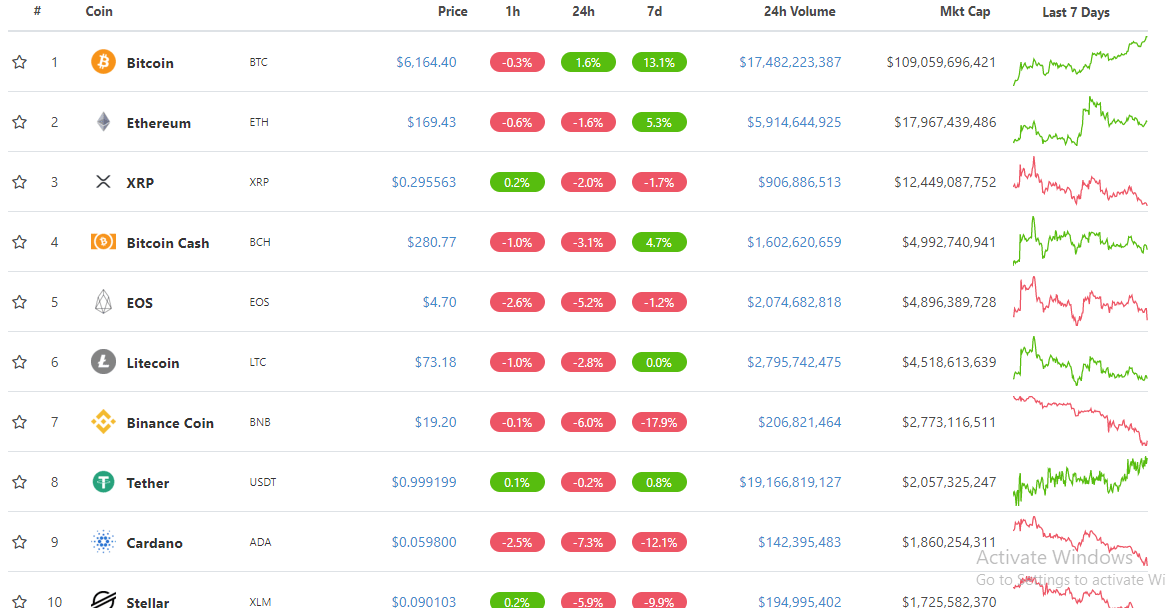Click Stellar volume $194,995,402
The image size is (1166, 608).
point(799,601)
